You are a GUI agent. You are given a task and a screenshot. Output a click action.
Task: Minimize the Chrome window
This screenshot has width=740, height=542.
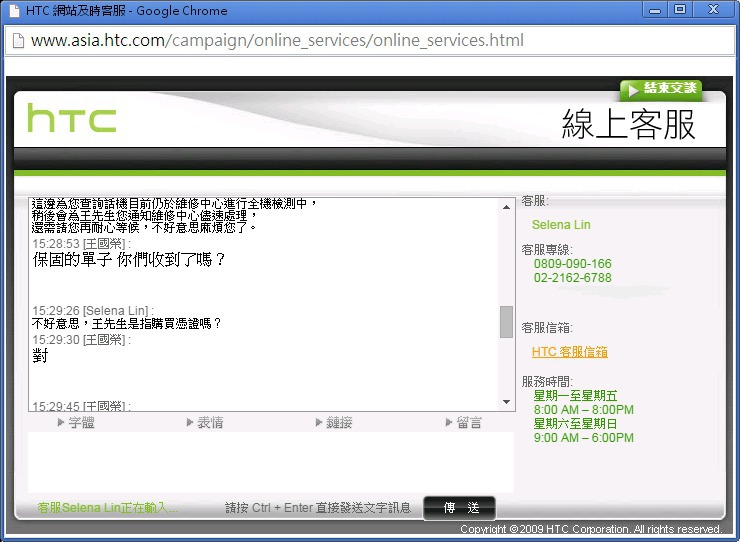coord(655,9)
